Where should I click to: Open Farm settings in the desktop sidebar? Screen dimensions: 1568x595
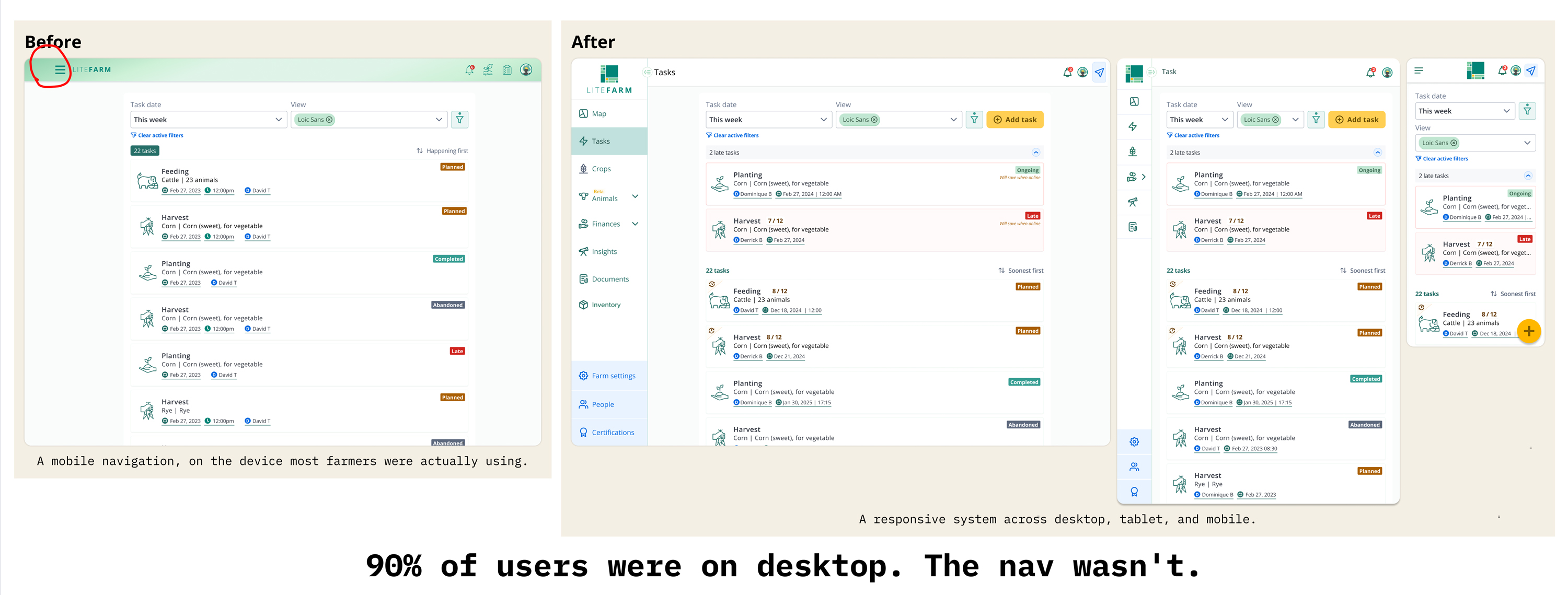point(609,376)
